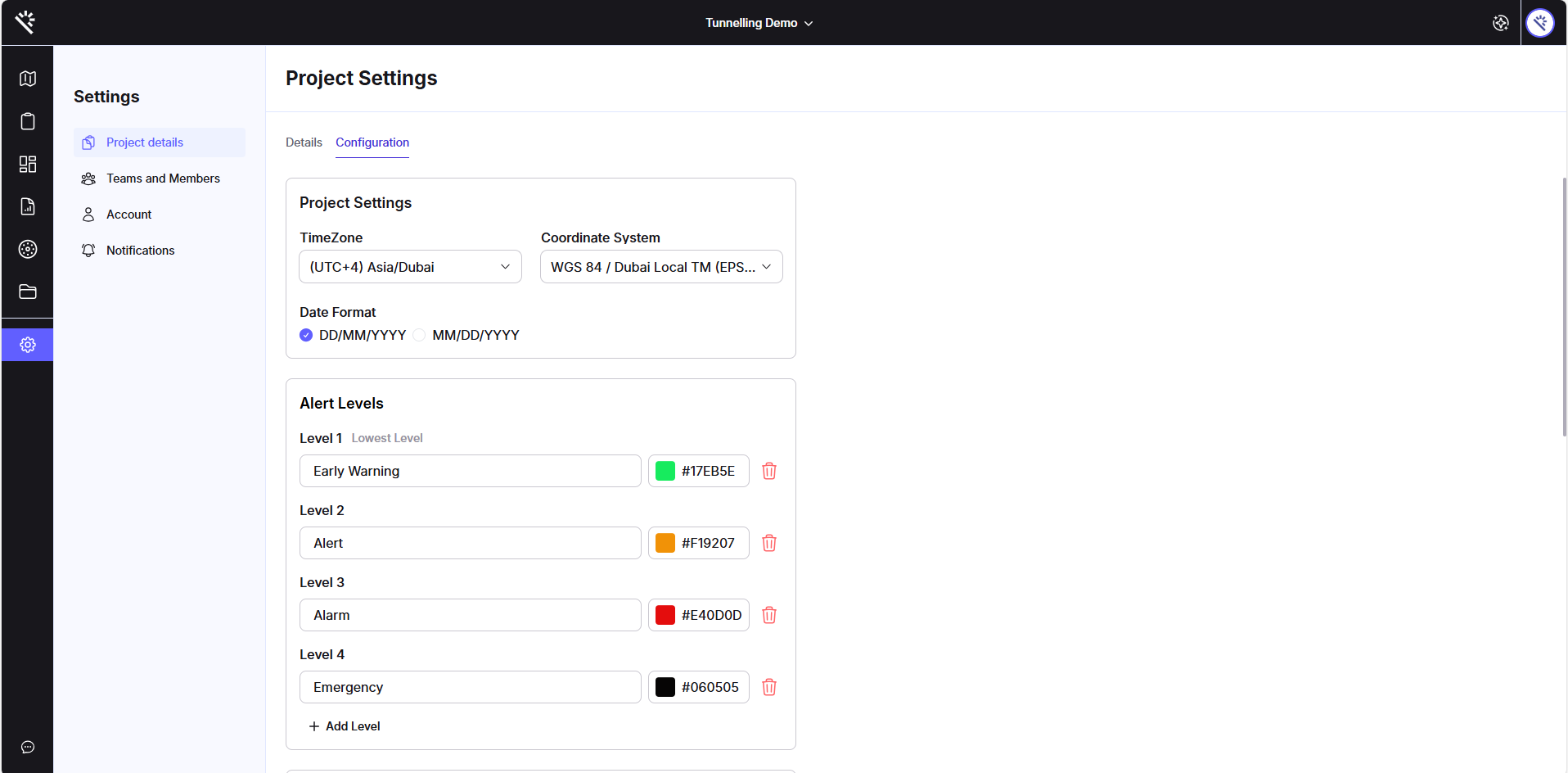Click the clipboard icon in left sidebar

click(x=28, y=121)
